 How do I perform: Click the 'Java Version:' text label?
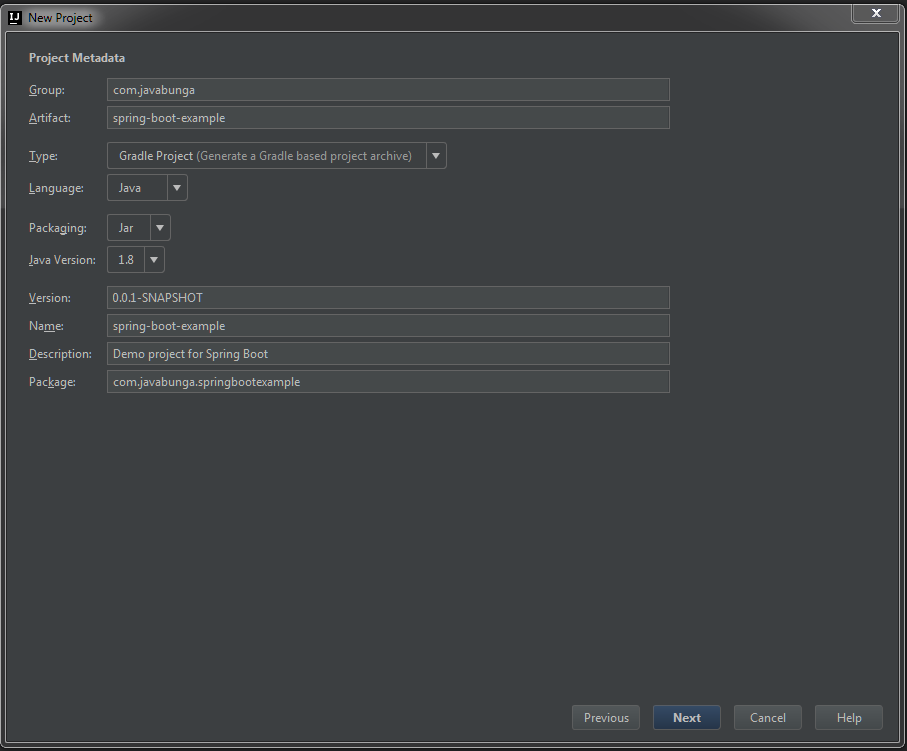click(x=62, y=260)
